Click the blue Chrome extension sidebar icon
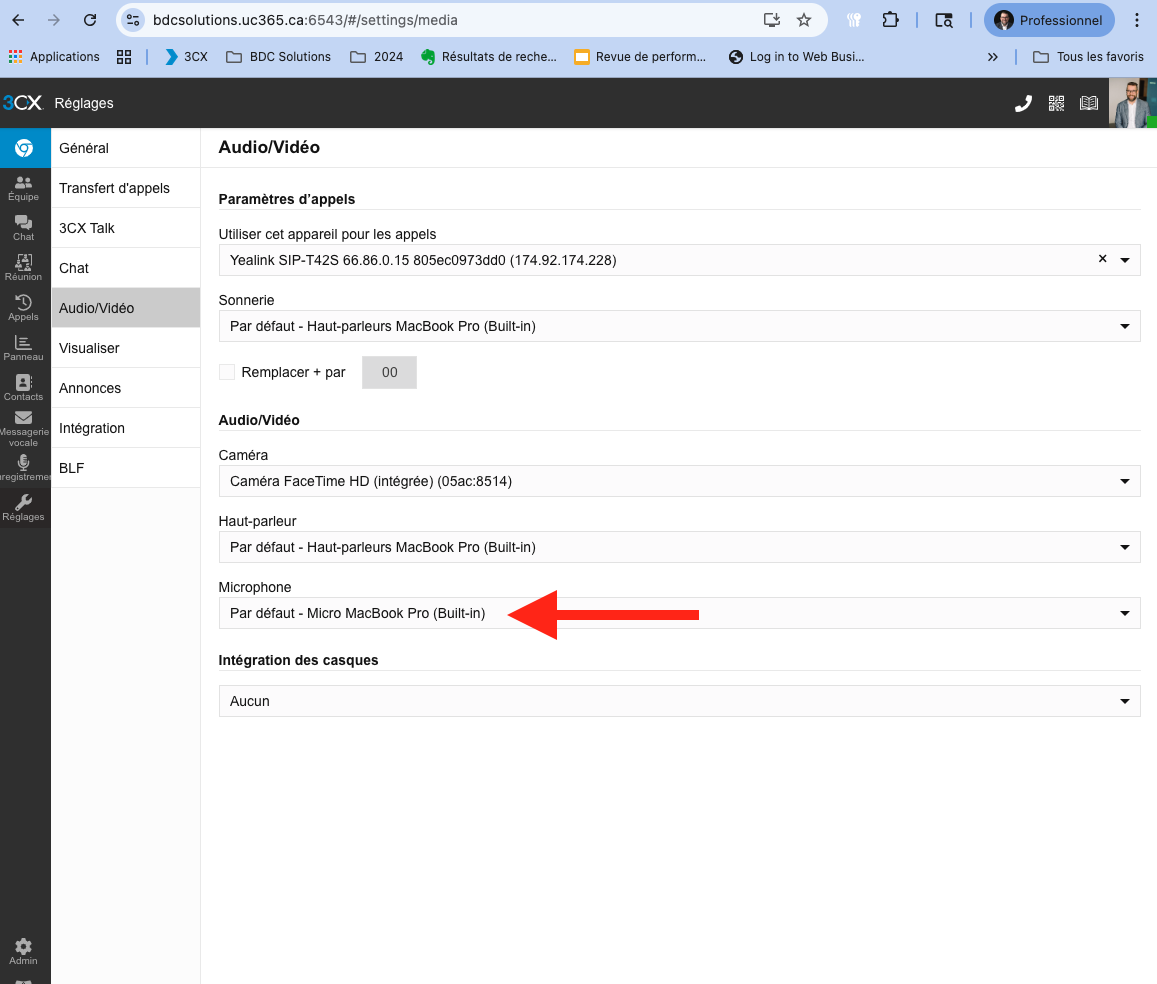Screen dimensions: 1157x984 (24, 148)
